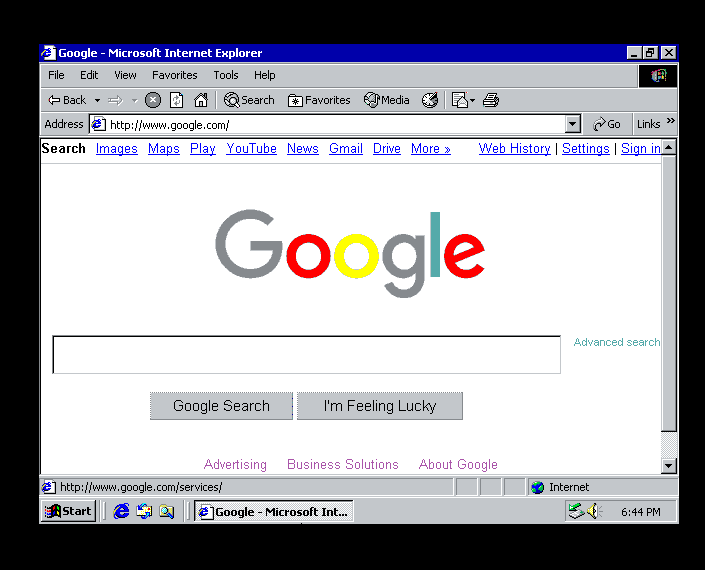Print the page with the Print icon
705x570 pixels.
coord(491,100)
